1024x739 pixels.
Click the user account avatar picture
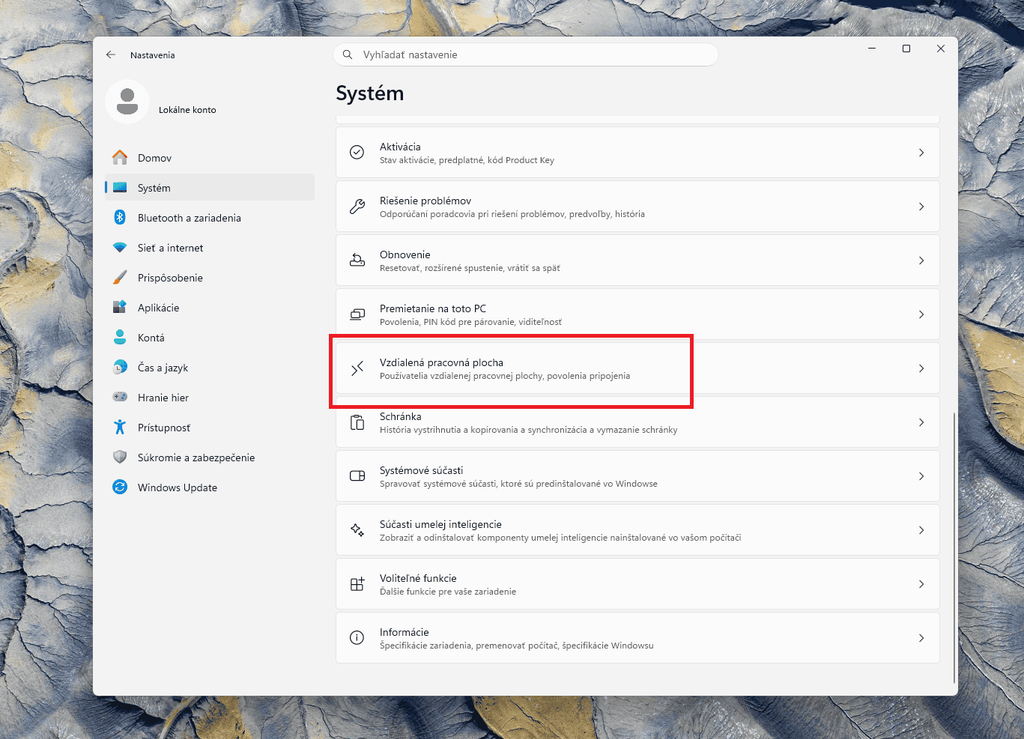127,102
